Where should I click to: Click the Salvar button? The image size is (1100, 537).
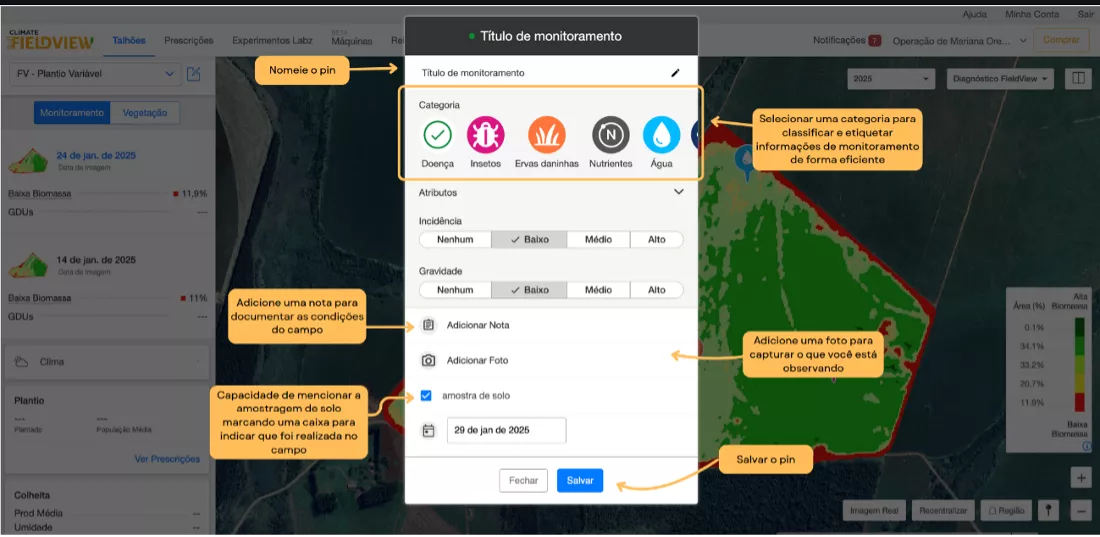point(580,481)
